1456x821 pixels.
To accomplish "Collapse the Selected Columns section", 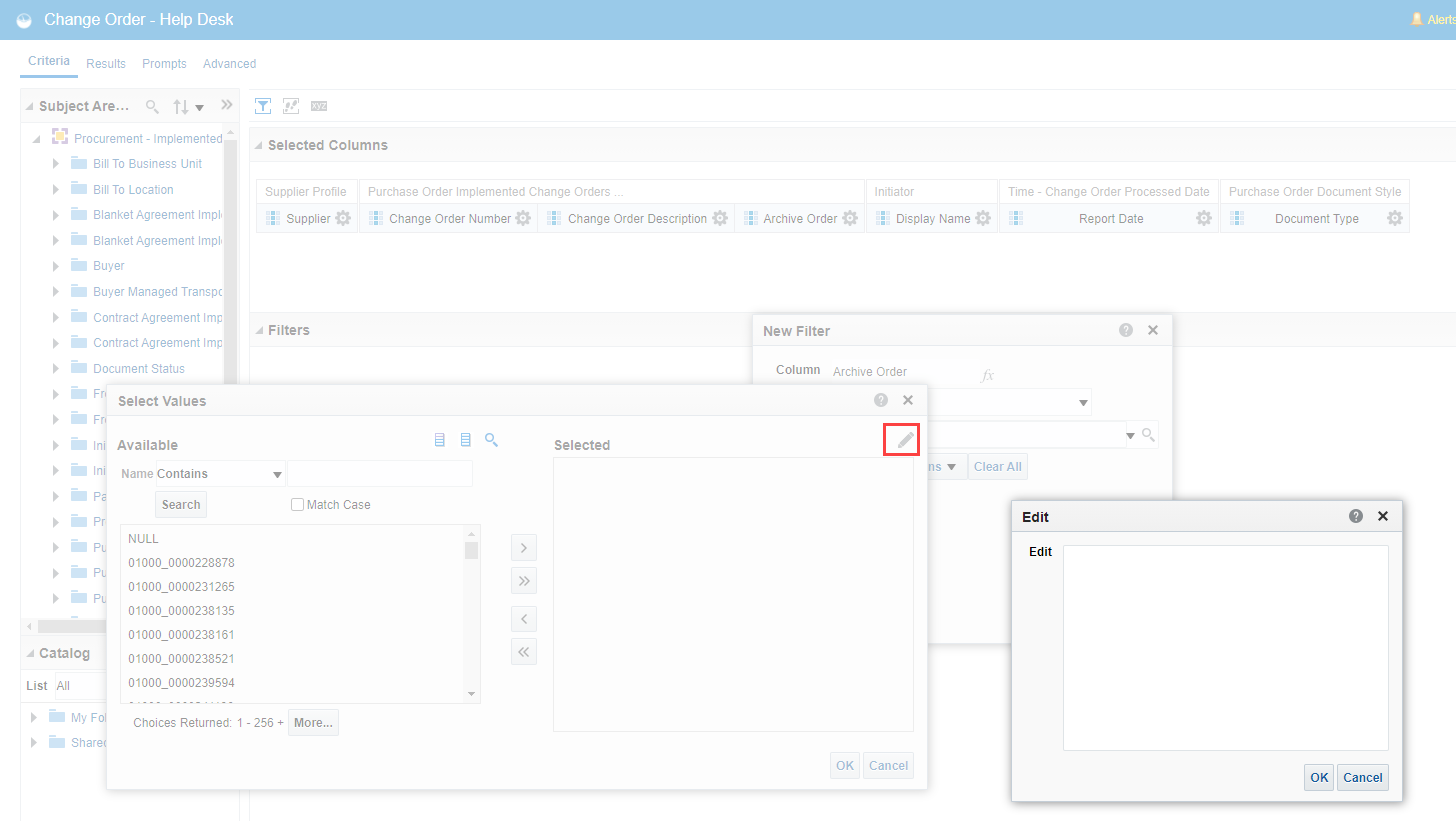I will (259, 146).
